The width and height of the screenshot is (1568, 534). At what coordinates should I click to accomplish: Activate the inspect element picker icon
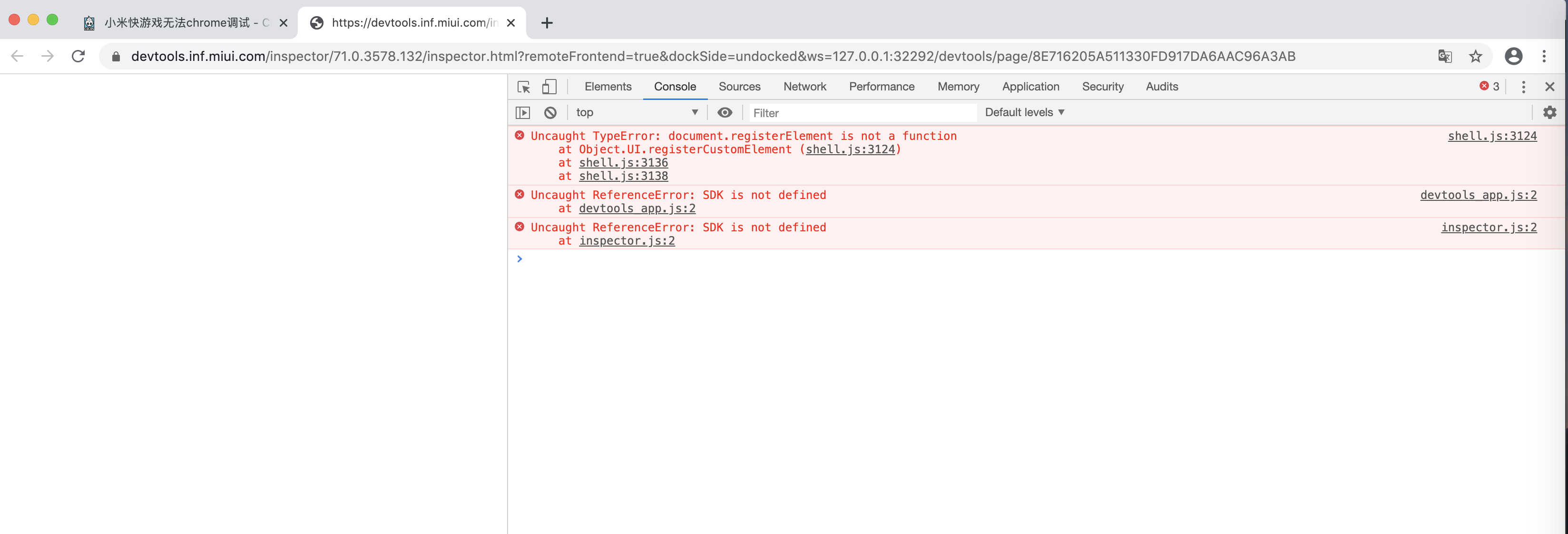523,87
